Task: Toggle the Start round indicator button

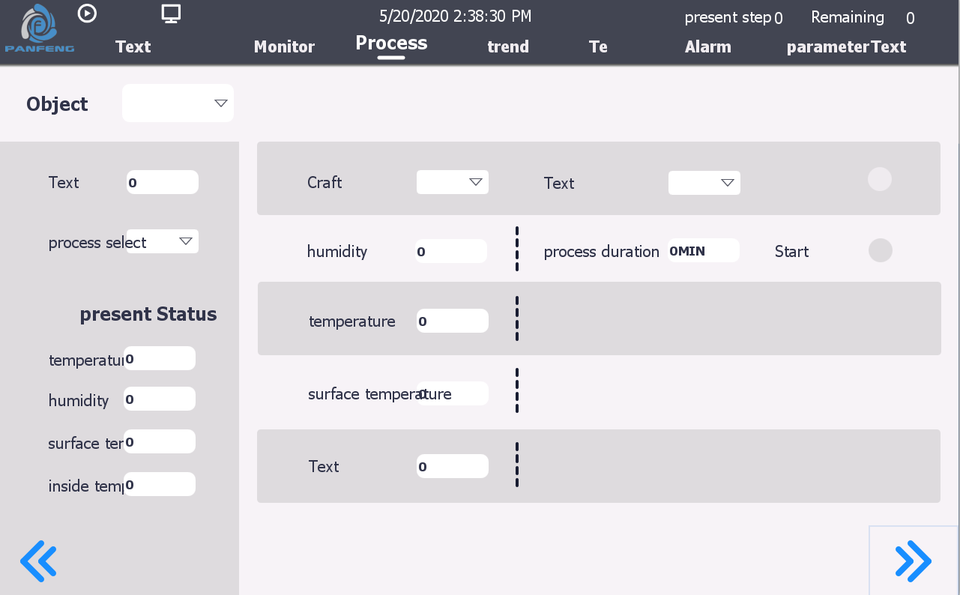Action: tap(880, 250)
